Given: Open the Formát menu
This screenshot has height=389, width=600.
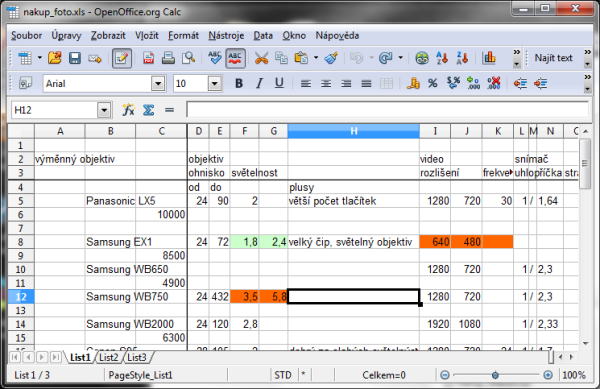Looking at the screenshot, I should (x=184, y=36).
